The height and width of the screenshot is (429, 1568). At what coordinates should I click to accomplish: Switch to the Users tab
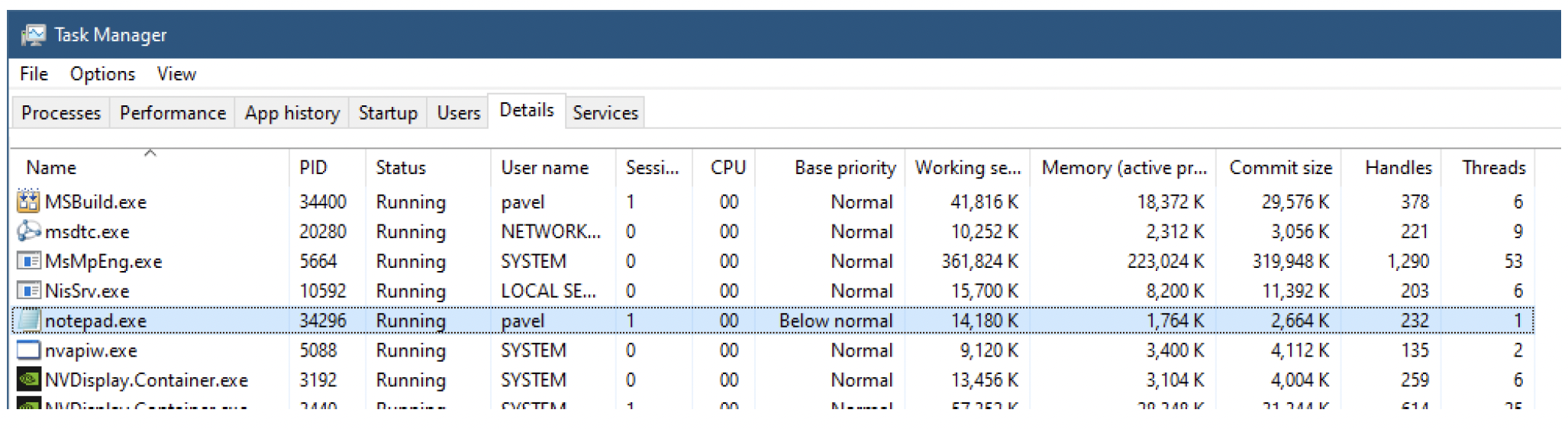point(458,113)
